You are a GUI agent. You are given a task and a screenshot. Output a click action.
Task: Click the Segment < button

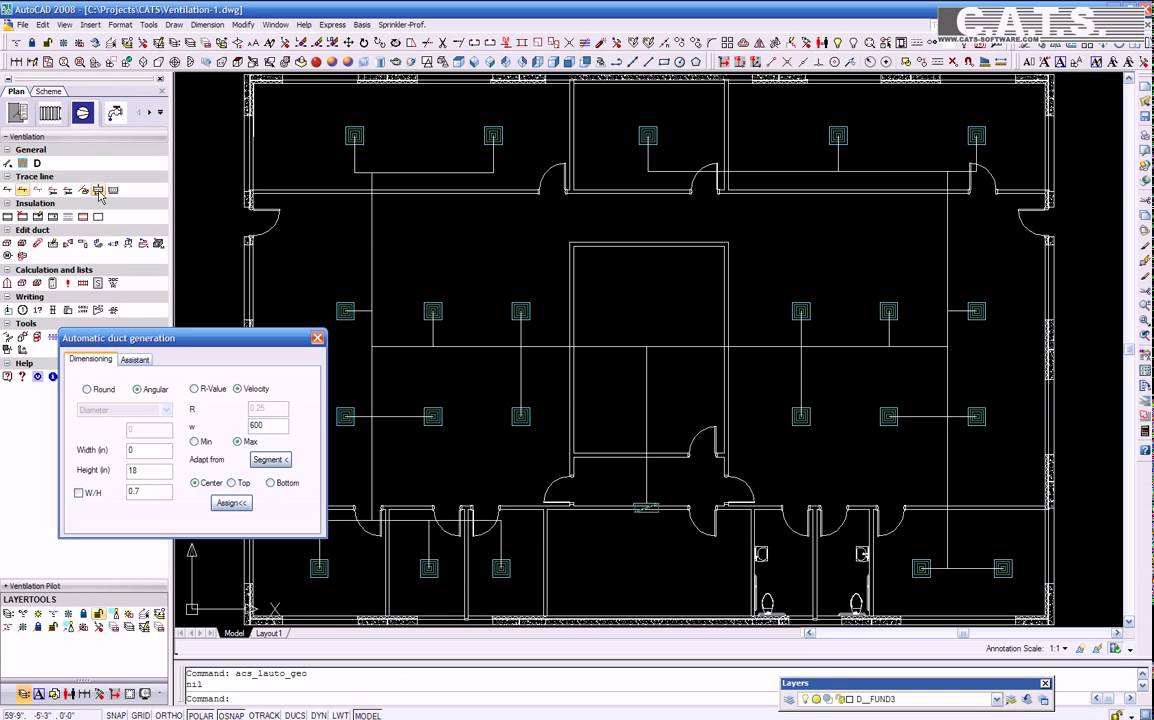pos(271,459)
